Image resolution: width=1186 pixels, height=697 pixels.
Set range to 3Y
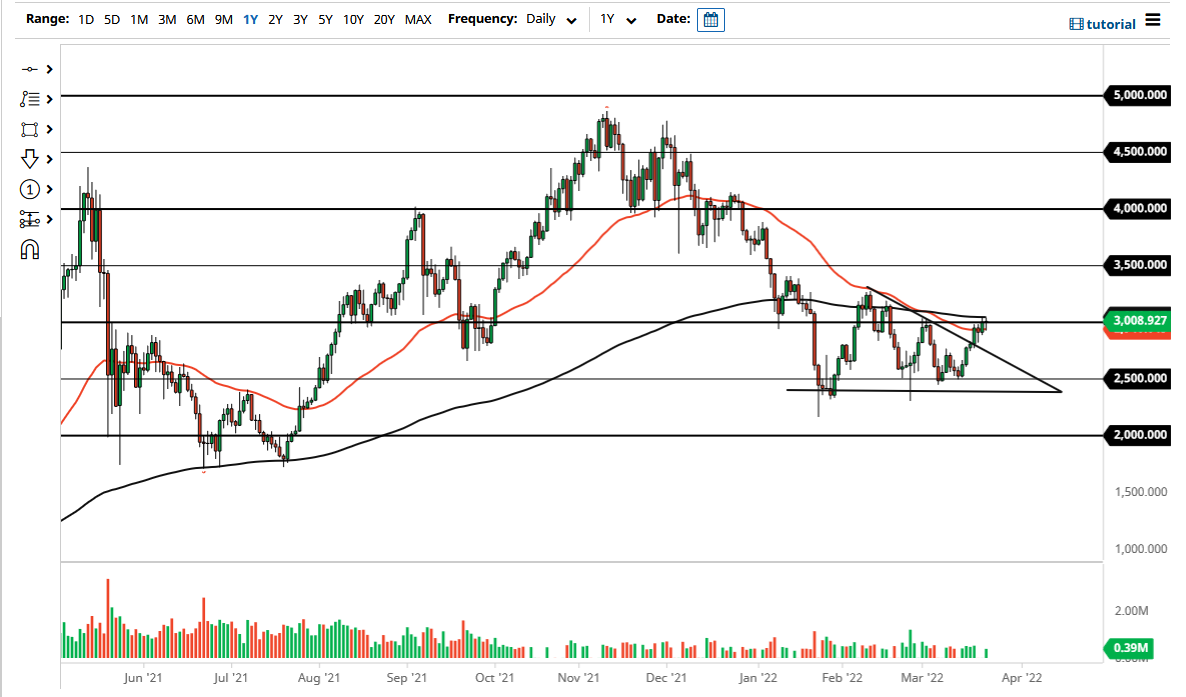pos(300,20)
